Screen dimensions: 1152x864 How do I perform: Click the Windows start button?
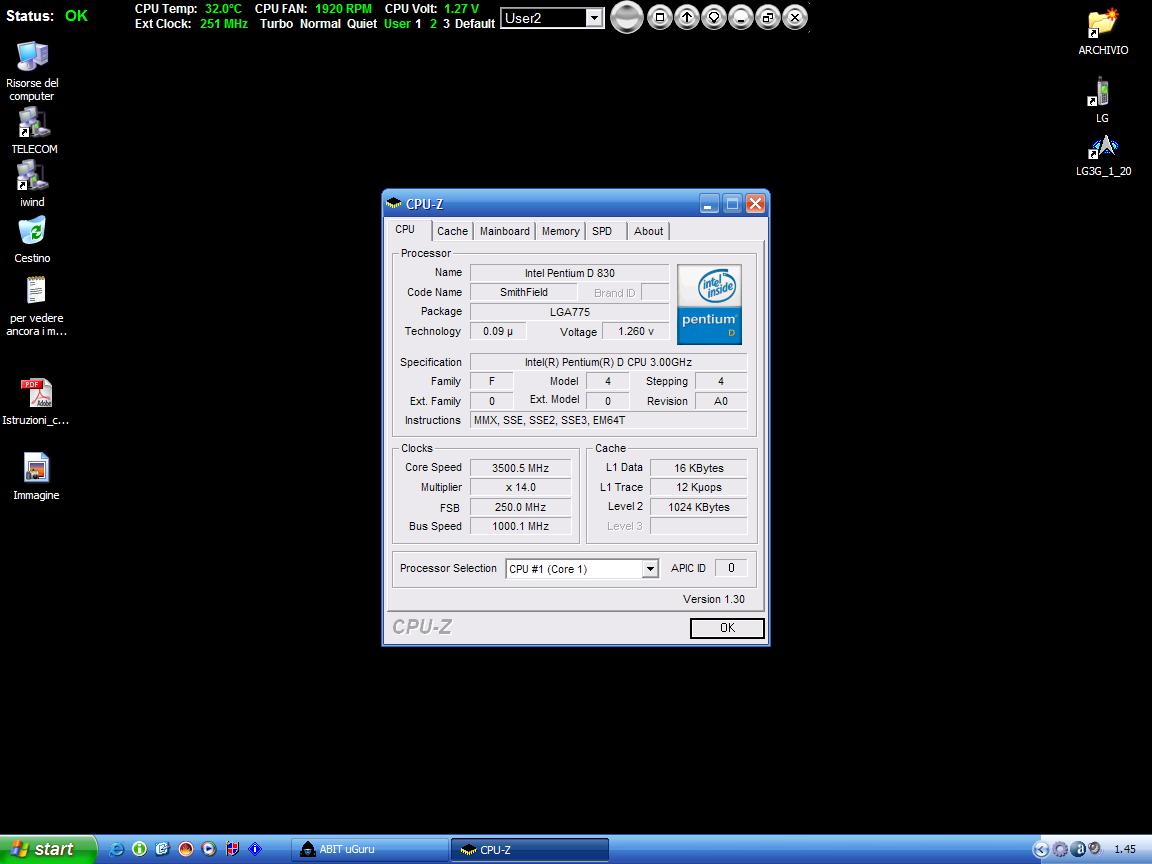pos(48,849)
